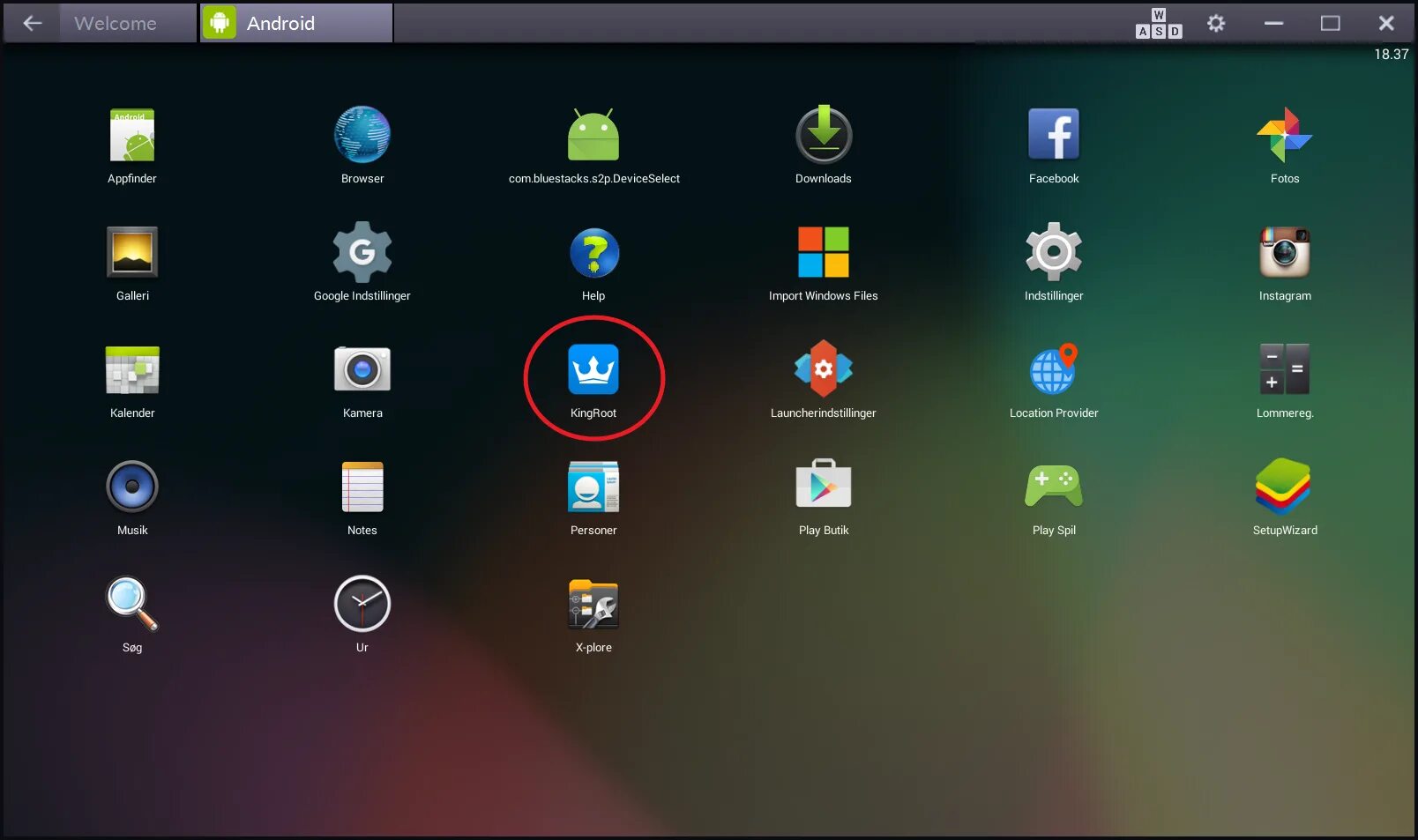
Task: Launch the Kamera app
Action: [x=362, y=369]
